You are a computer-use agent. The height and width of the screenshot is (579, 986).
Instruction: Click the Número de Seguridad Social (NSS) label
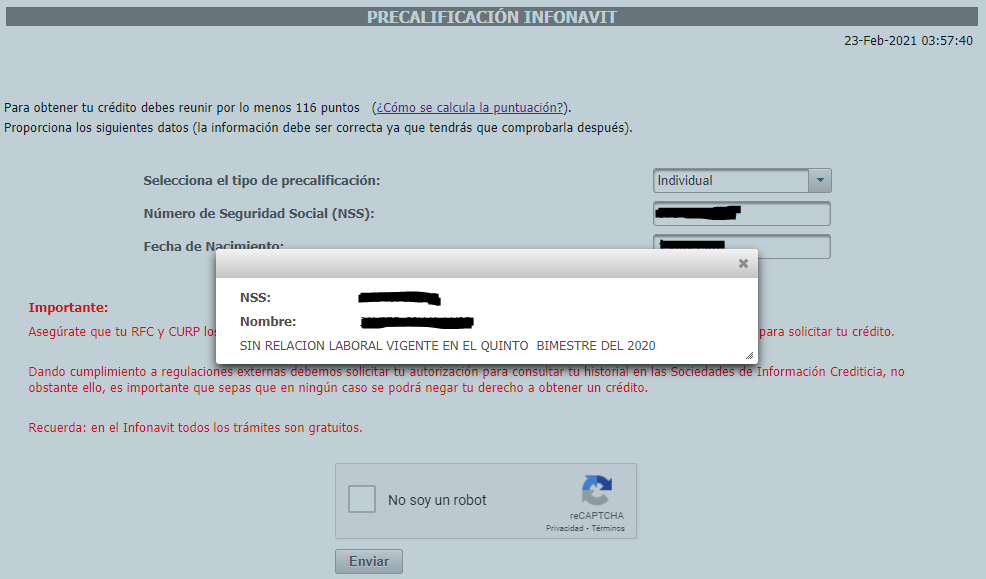tap(259, 214)
